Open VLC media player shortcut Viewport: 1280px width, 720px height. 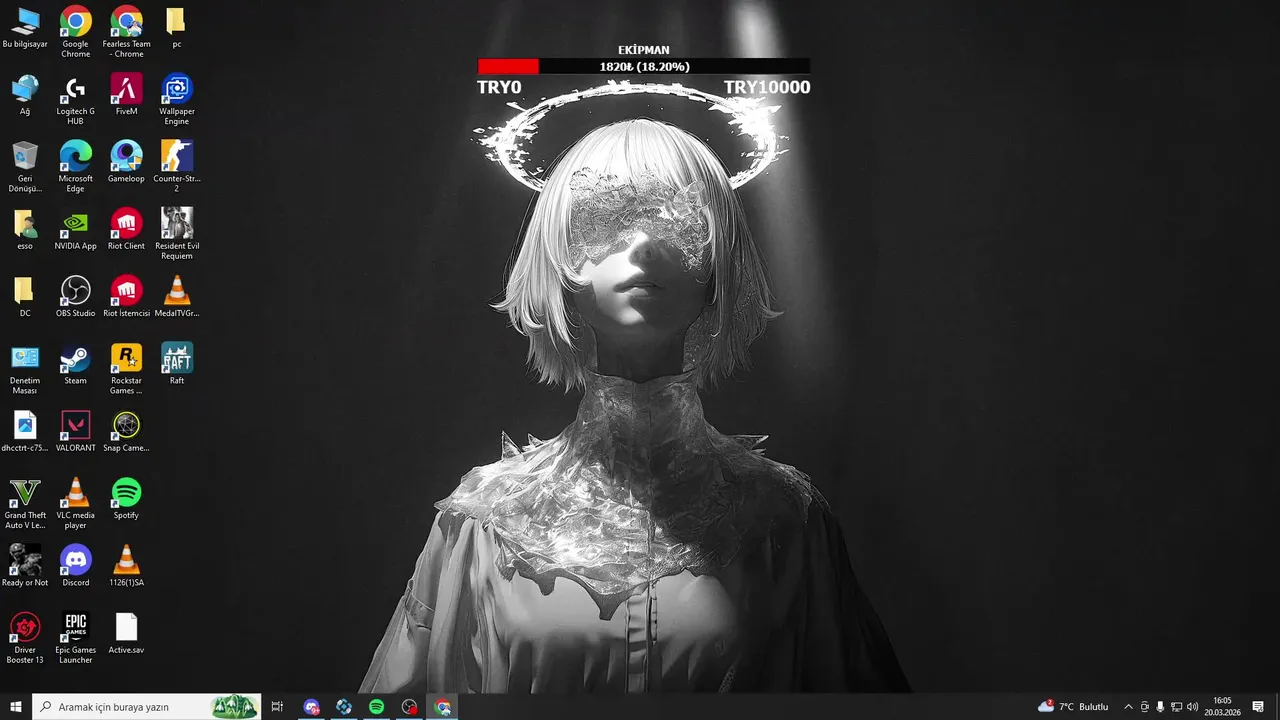76,504
